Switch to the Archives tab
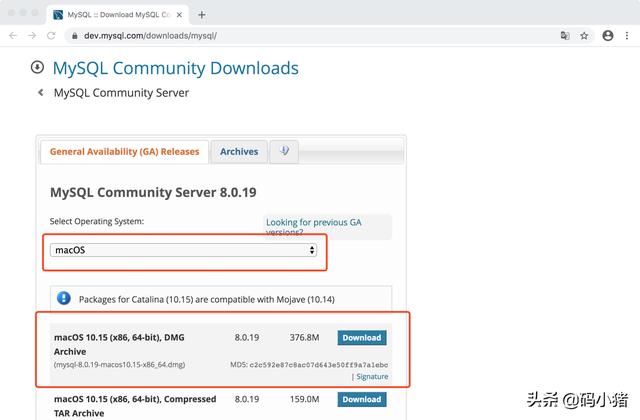The height and width of the screenshot is (420, 640). coord(239,152)
